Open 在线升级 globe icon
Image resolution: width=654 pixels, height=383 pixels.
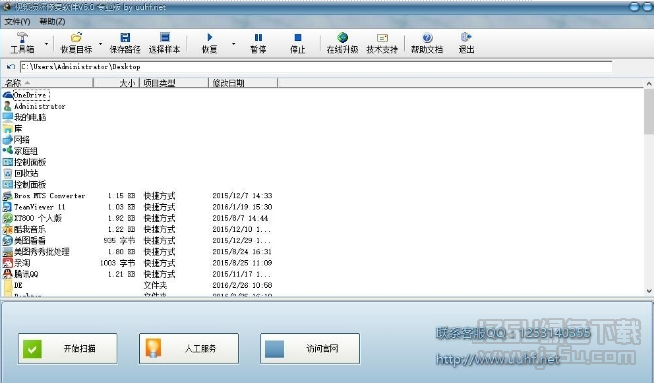342,38
